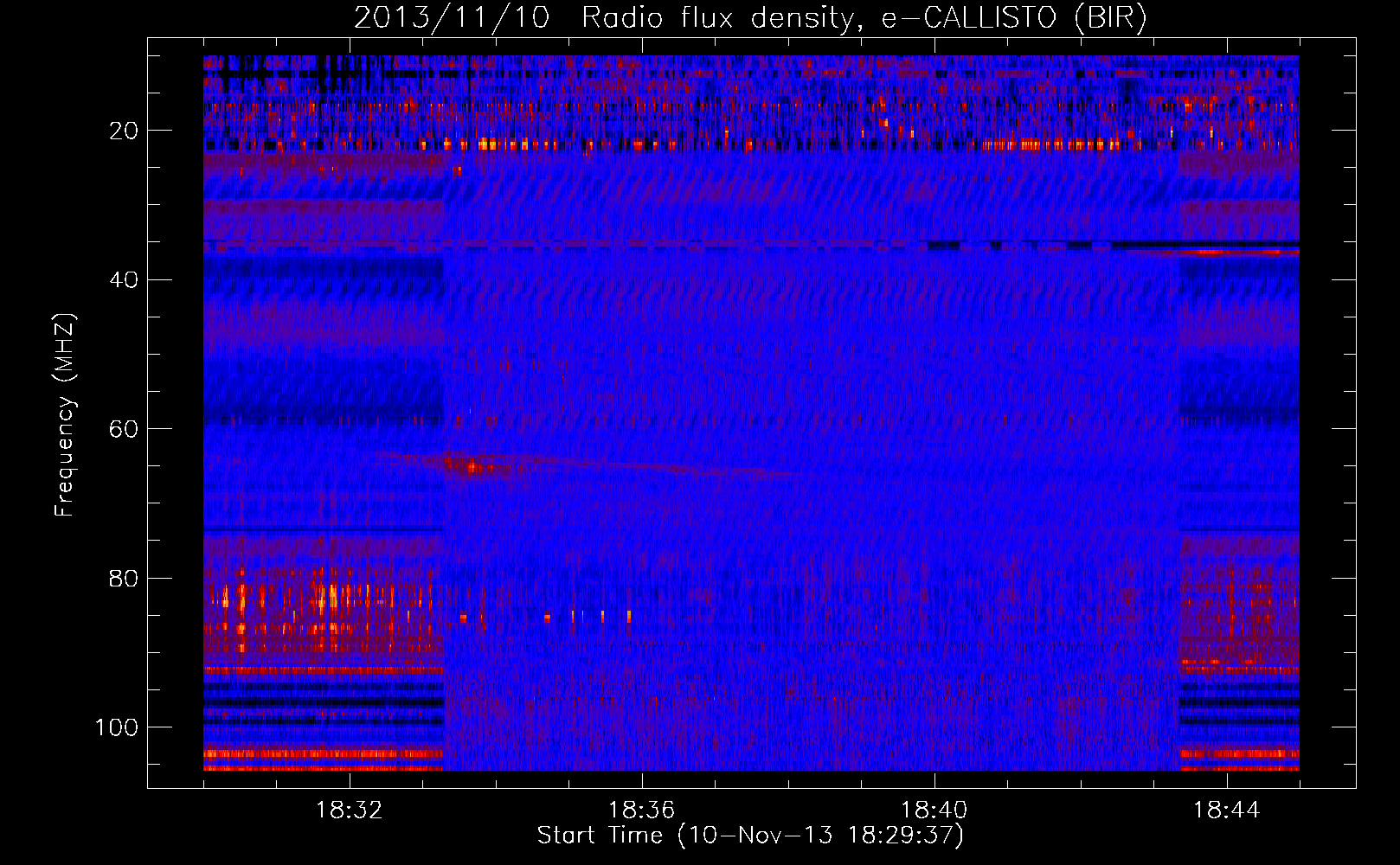1400x865 pixels.
Task: Click the '18:40' time tick label
Action: [934, 811]
